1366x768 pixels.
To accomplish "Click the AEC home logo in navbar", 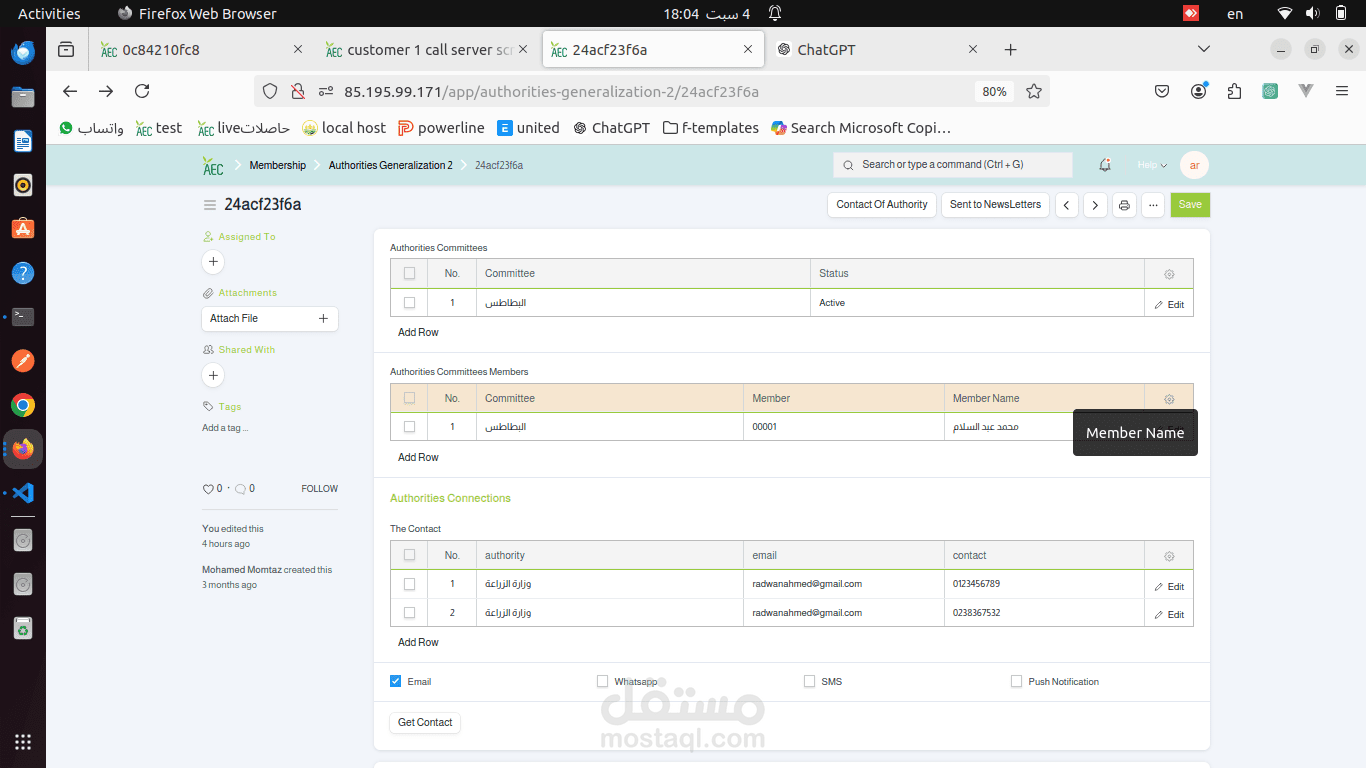I will coord(212,166).
